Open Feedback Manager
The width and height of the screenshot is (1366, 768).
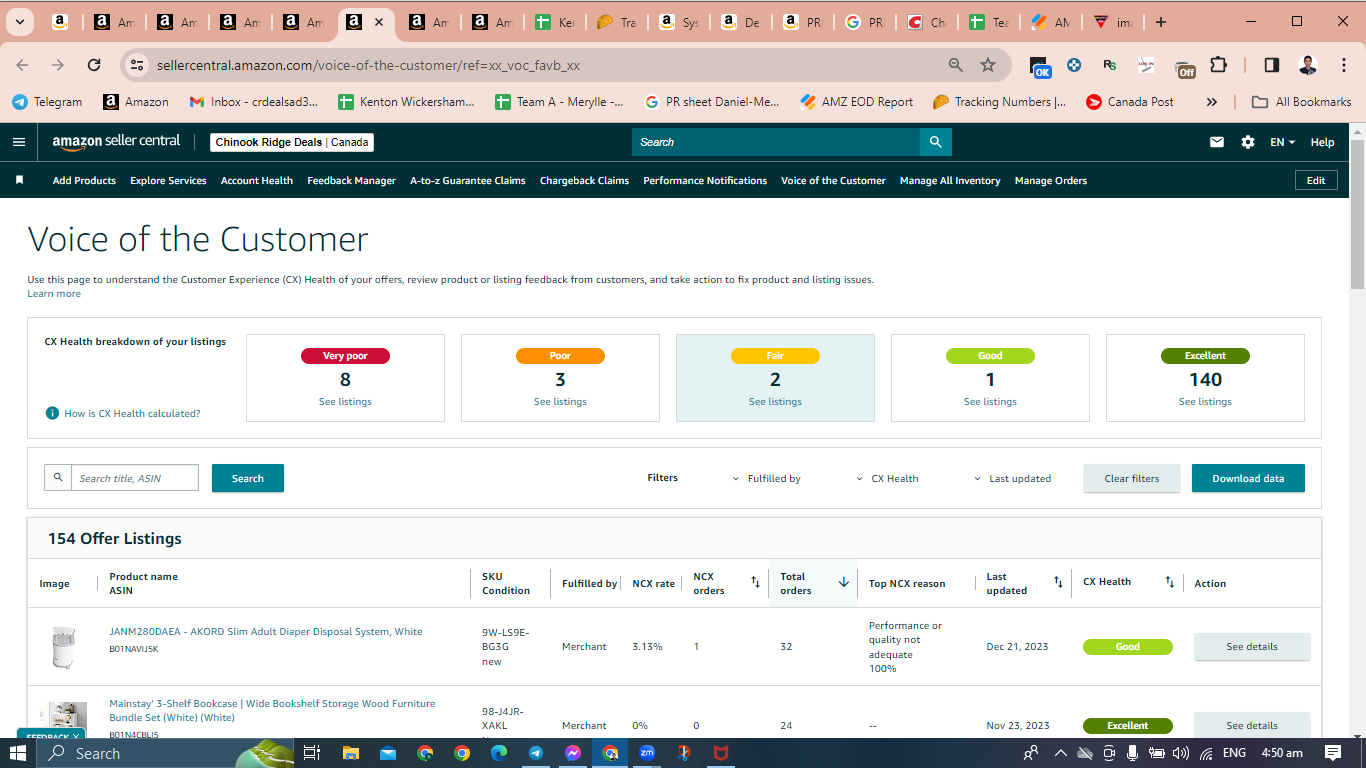pos(352,181)
